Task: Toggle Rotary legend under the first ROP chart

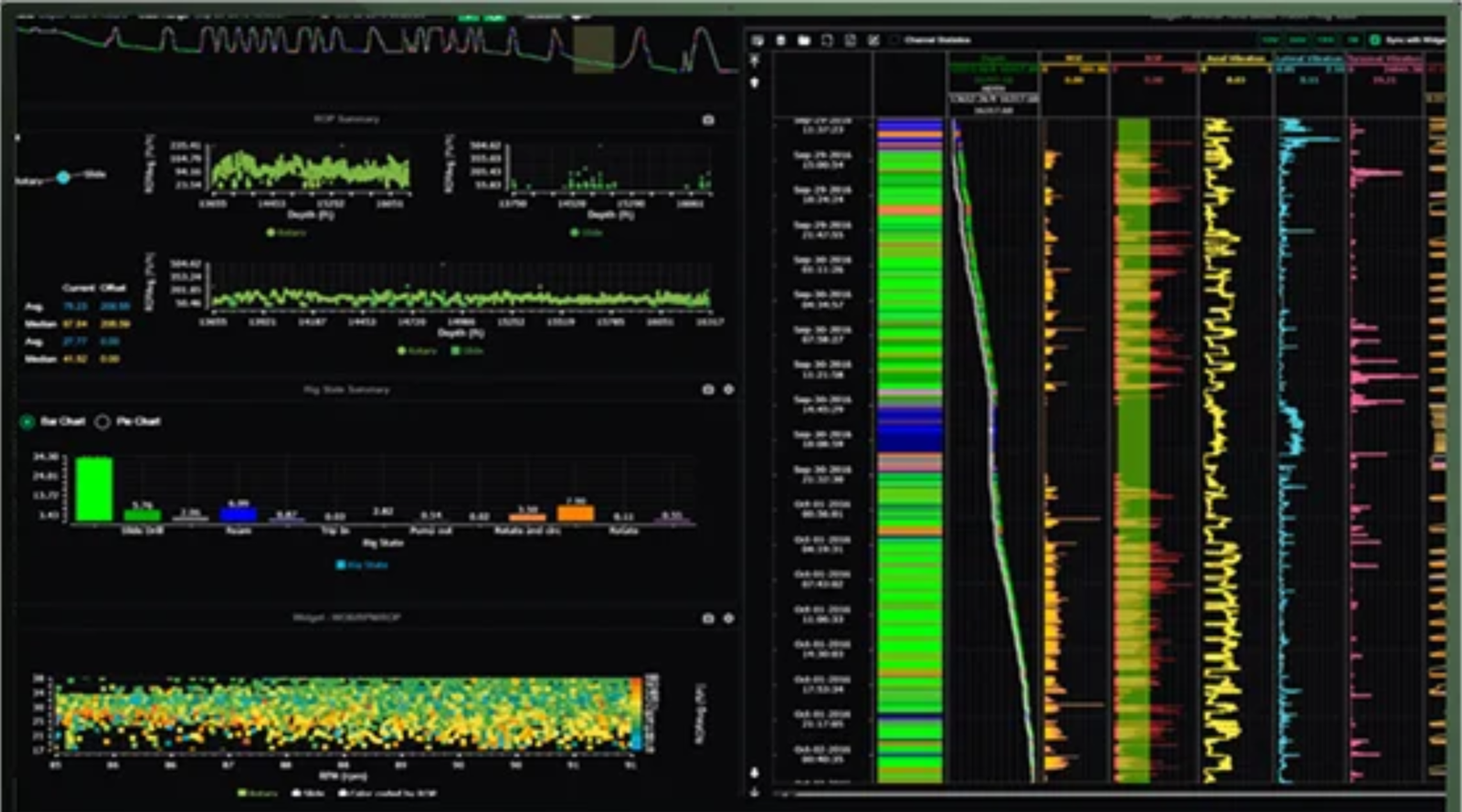Action: point(286,233)
